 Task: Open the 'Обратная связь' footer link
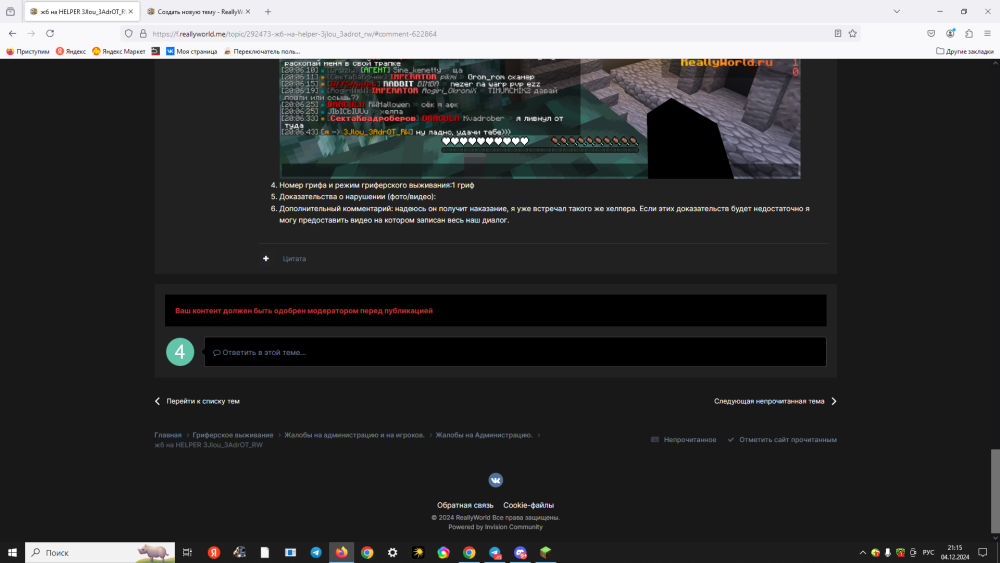pyautogui.click(x=465, y=505)
